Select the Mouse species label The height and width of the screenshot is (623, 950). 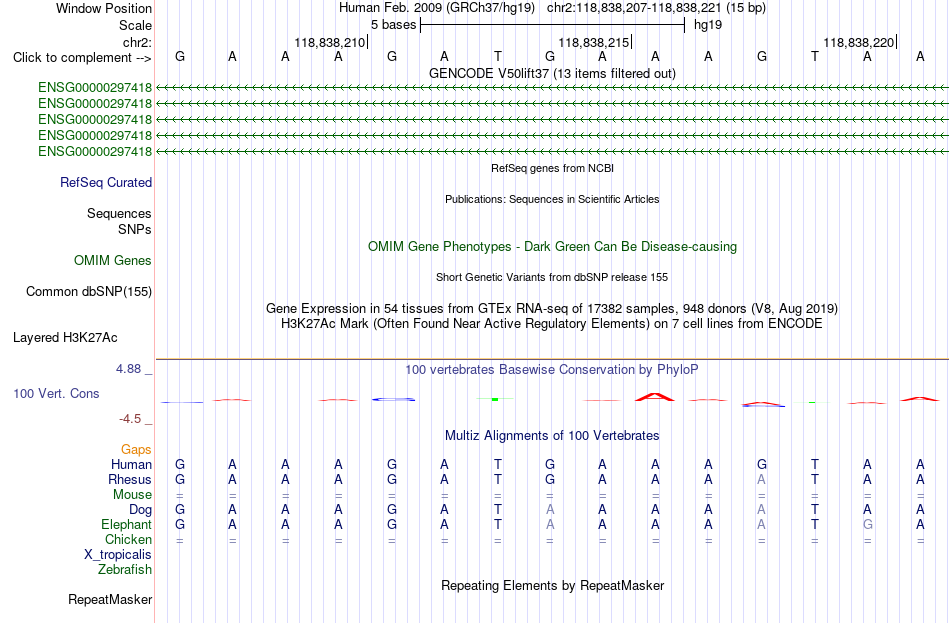tap(133, 495)
